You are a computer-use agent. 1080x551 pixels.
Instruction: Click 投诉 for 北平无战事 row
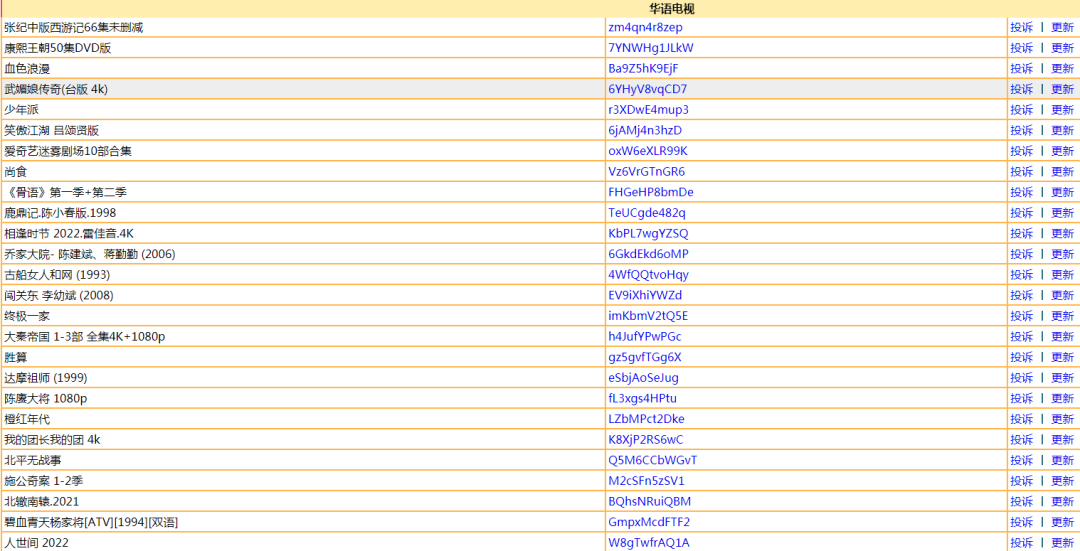pos(1021,460)
